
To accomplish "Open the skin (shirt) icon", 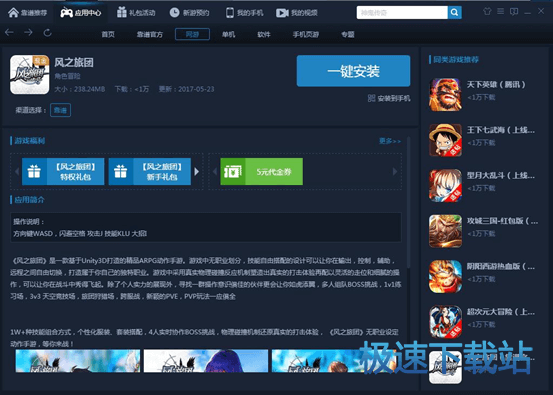I will 487,11.
